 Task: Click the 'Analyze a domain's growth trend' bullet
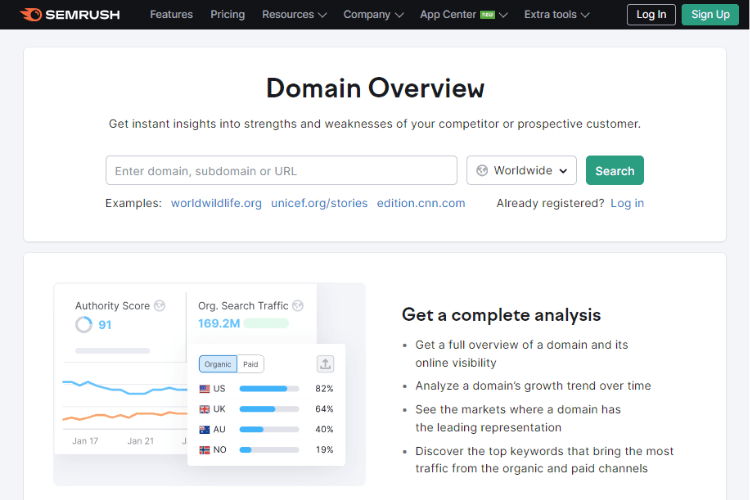pyautogui.click(x=533, y=386)
